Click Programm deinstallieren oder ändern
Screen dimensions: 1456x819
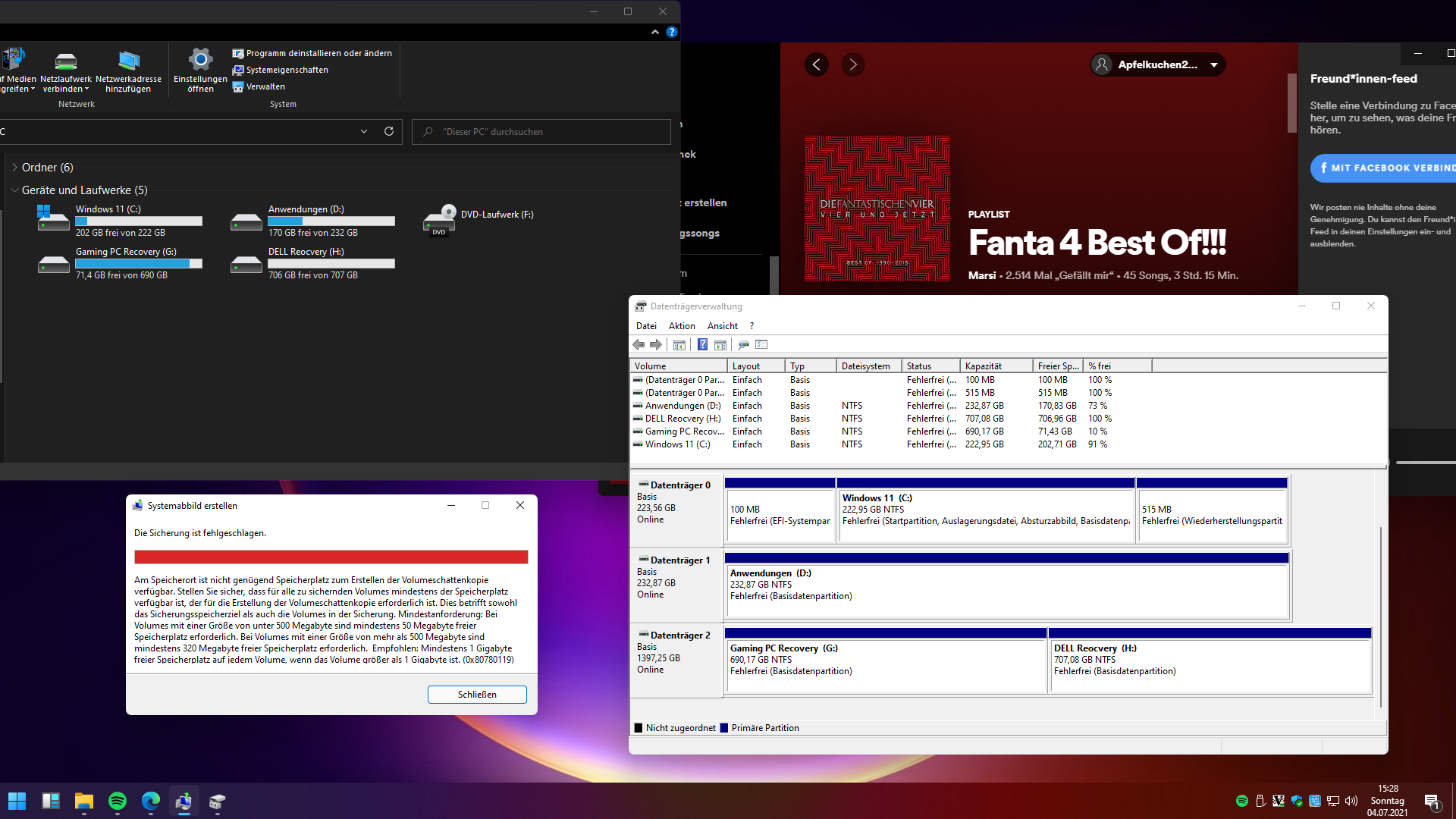point(312,53)
